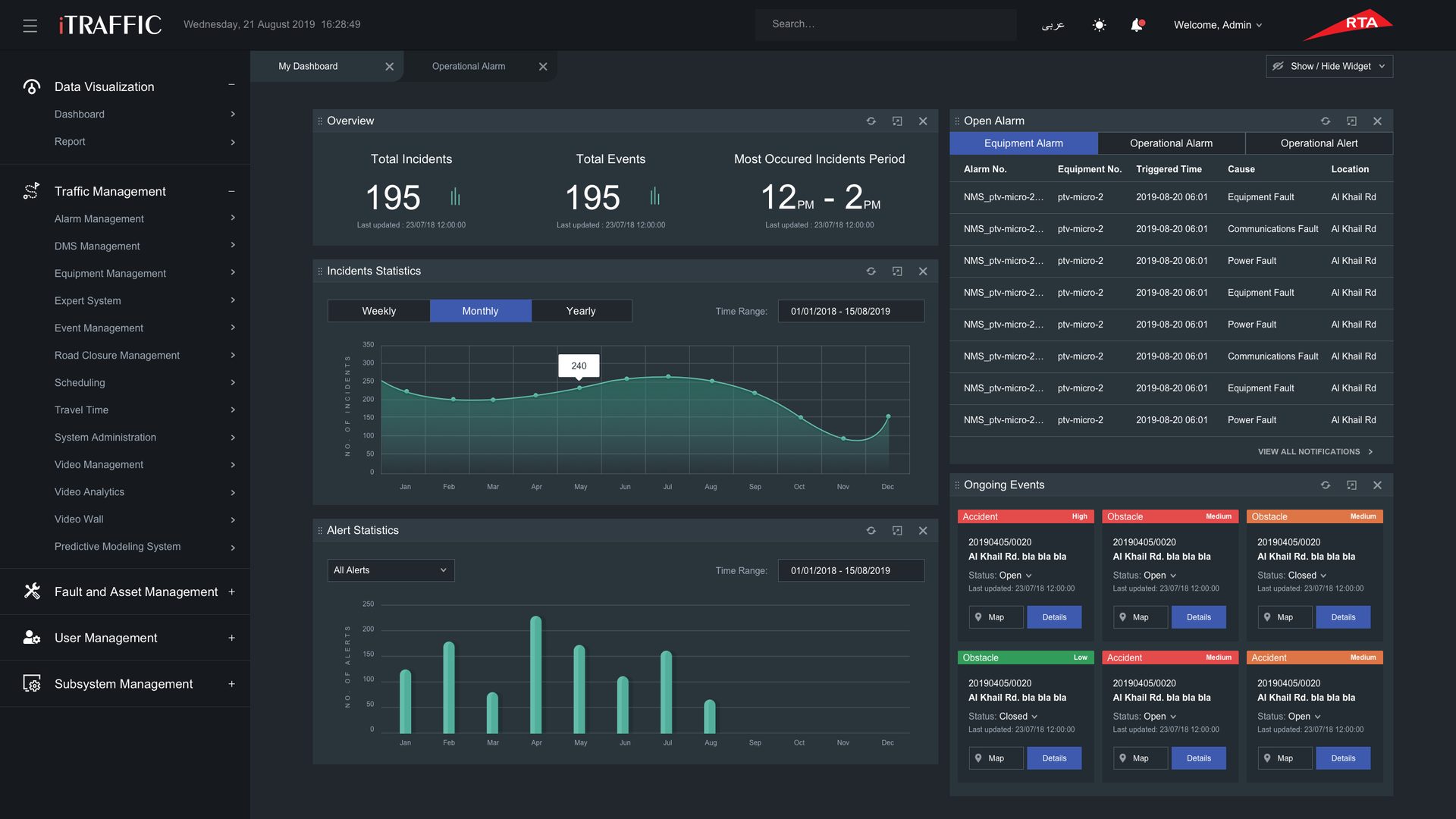Open the Show / Hide Widget dropdown

pyautogui.click(x=1329, y=67)
